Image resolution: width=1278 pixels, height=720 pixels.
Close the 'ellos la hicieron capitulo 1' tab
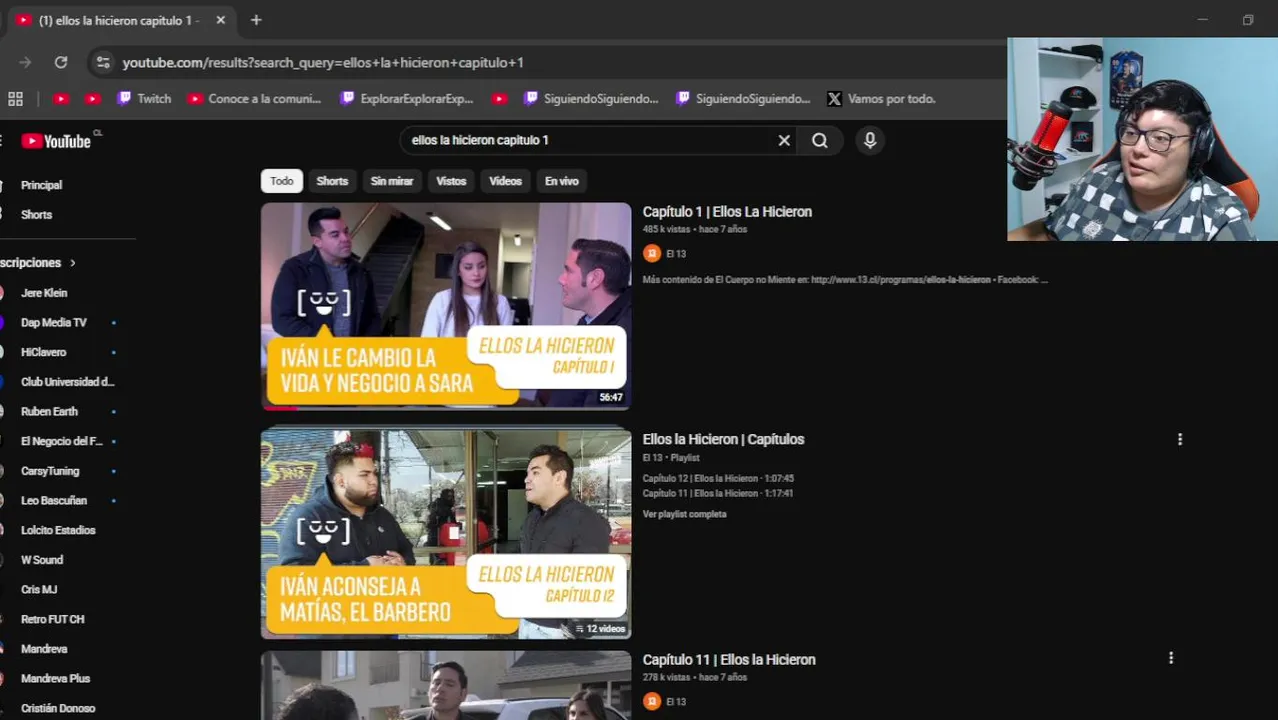point(220,20)
